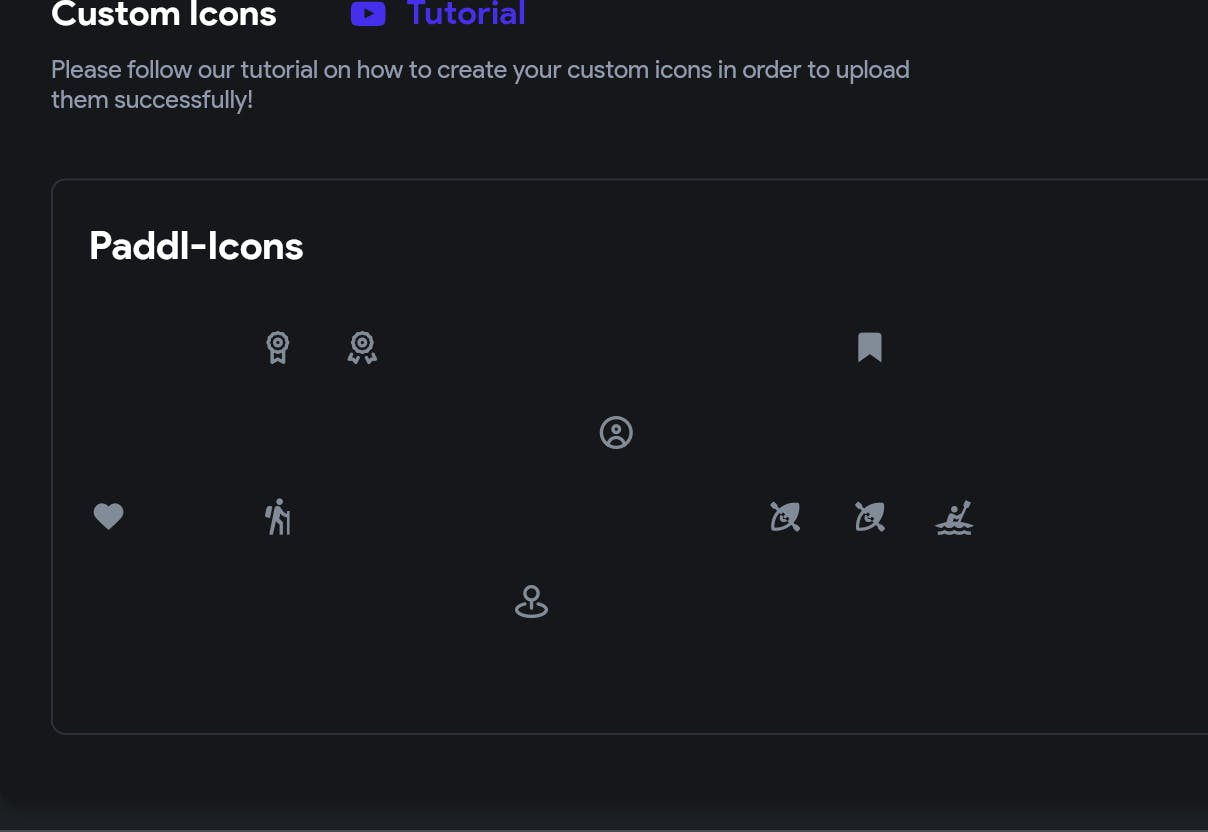Click the Paddl-Icons heading
This screenshot has width=1208, height=832.
pos(196,246)
